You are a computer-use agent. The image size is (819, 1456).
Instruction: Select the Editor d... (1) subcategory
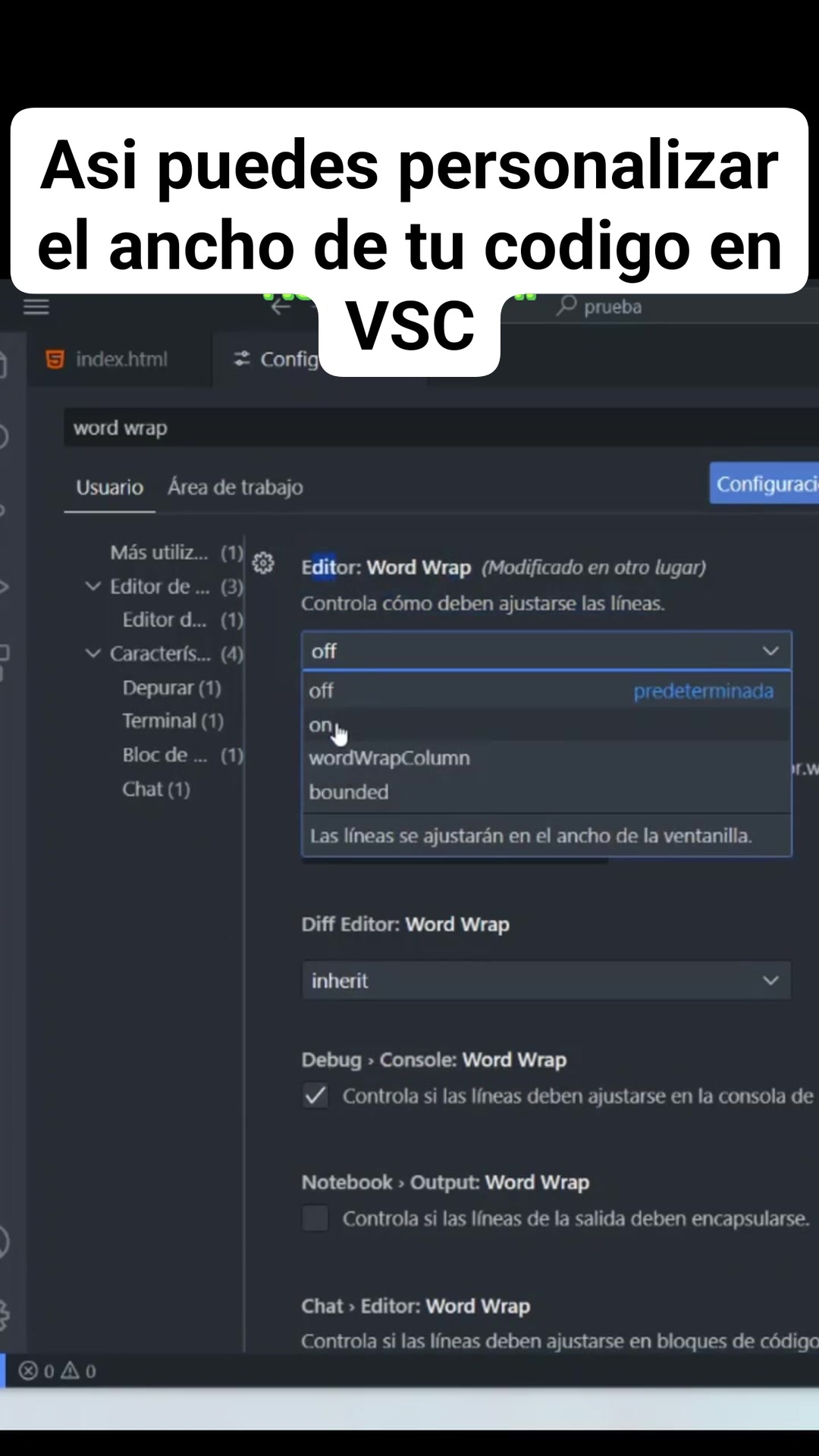pos(182,620)
